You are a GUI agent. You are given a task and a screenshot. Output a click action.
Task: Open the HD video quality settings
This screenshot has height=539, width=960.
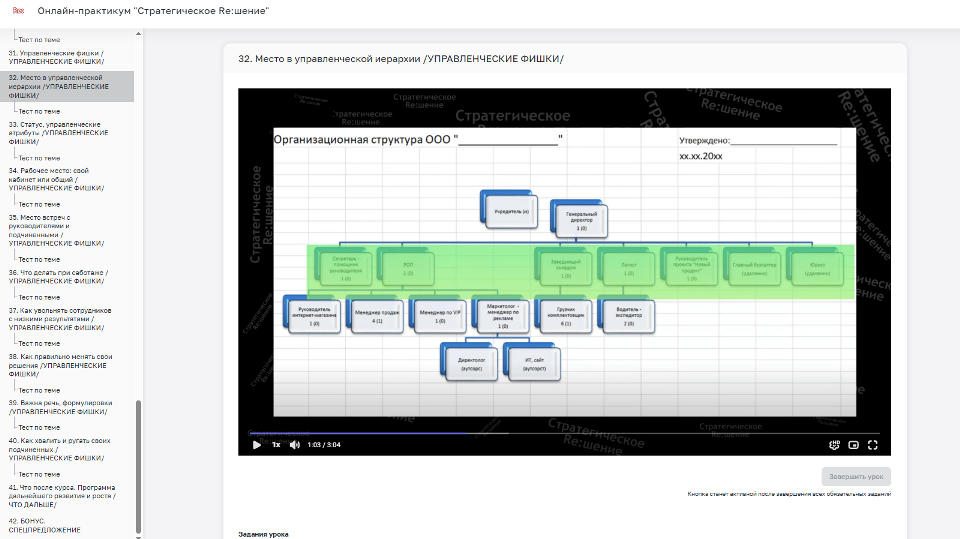(834, 445)
